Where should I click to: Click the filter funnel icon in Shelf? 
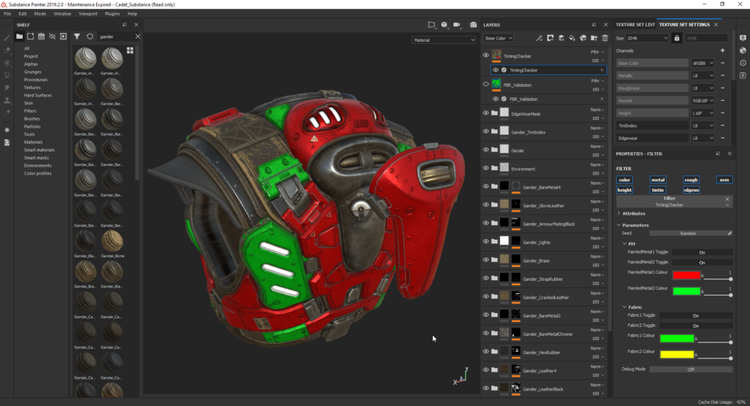click(x=77, y=36)
